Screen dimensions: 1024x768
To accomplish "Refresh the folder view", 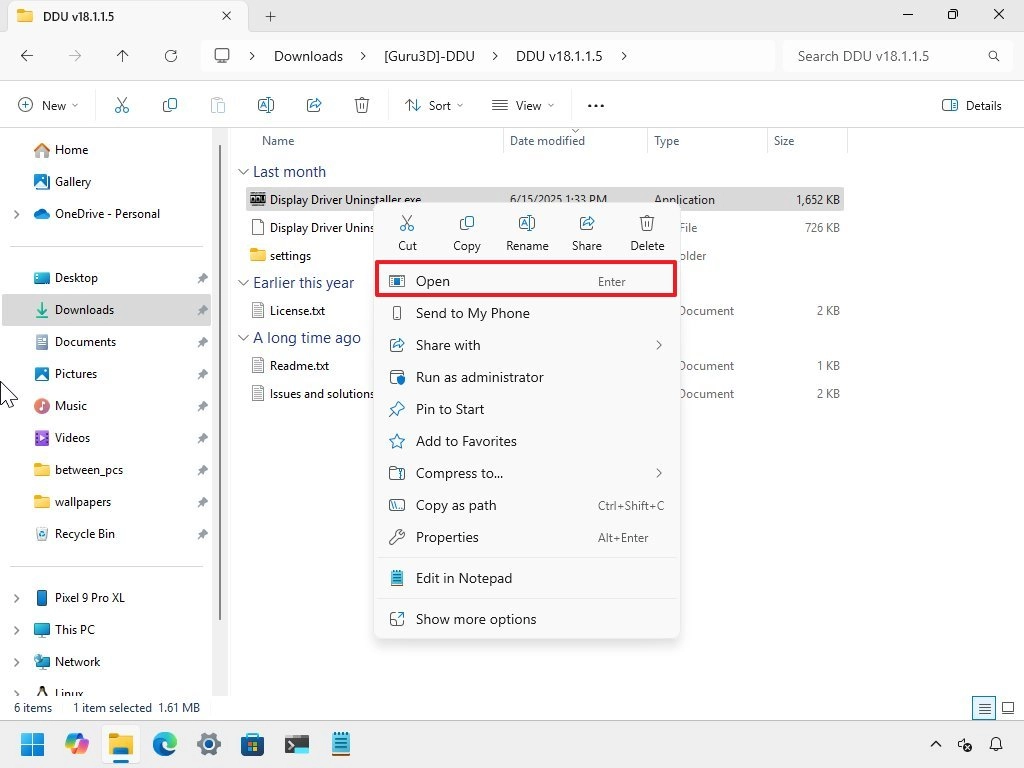I will point(170,56).
